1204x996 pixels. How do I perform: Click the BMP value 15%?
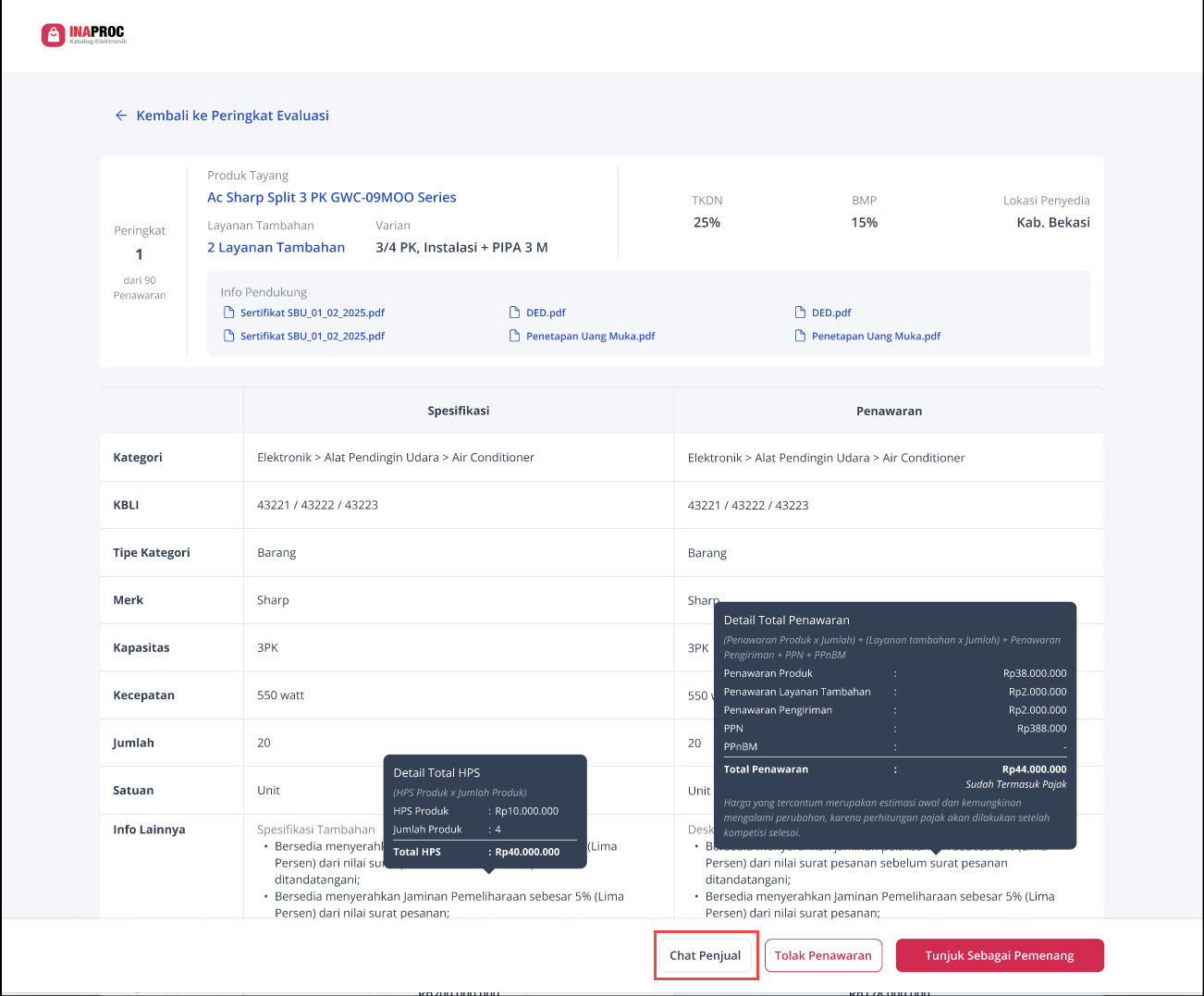[x=865, y=223]
